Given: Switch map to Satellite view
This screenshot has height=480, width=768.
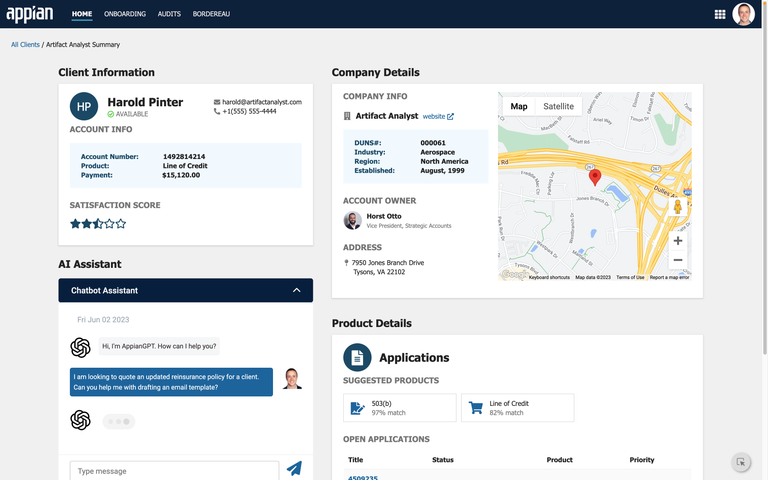Looking at the screenshot, I should pos(558,106).
